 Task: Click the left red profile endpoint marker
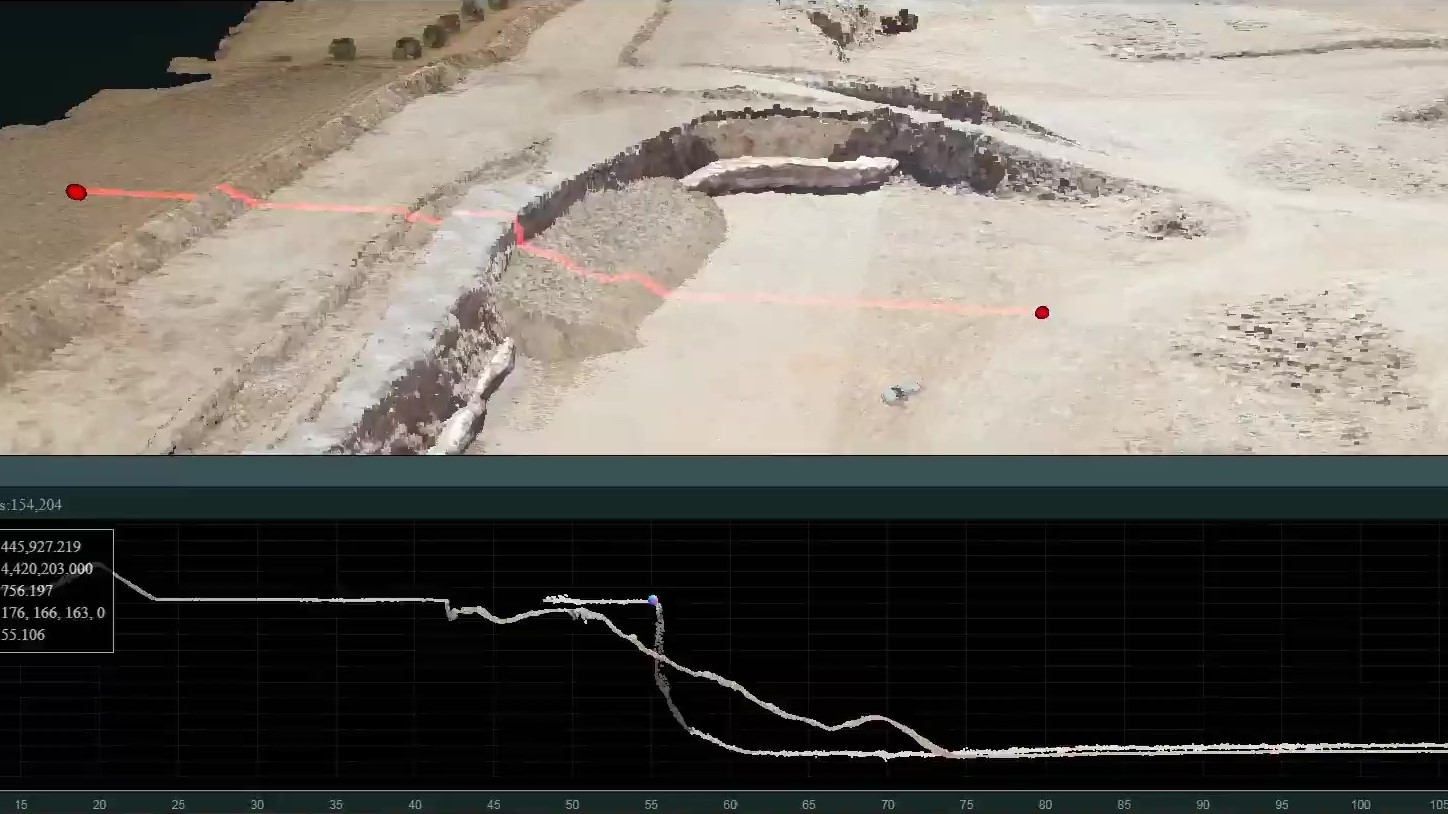click(76, 192)
